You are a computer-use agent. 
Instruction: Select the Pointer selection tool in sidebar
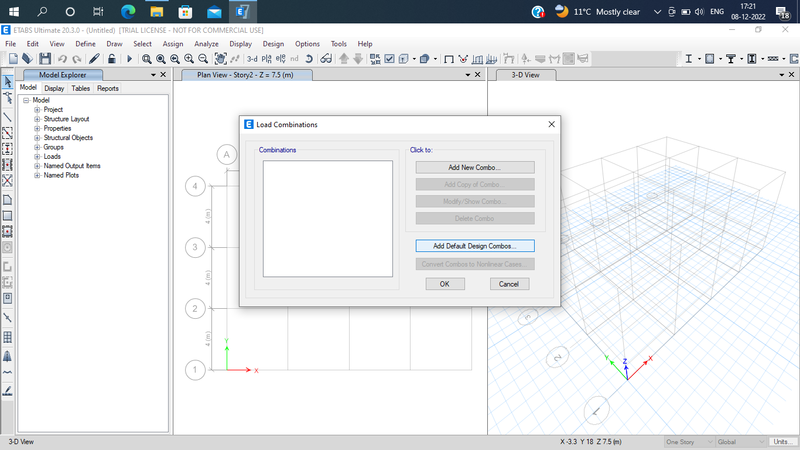[8, 81]
